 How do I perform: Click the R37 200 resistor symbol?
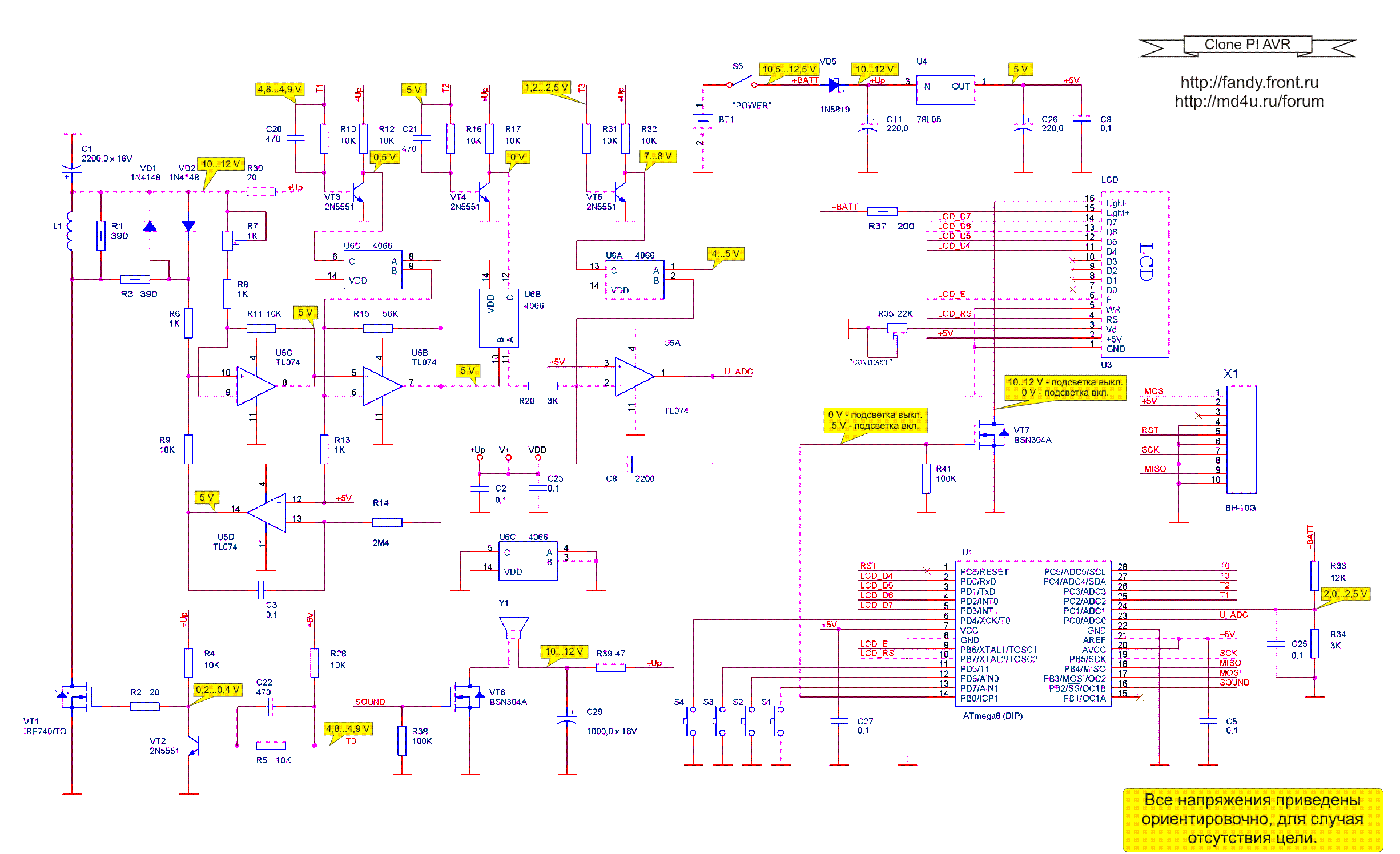(x=882, y=211)
